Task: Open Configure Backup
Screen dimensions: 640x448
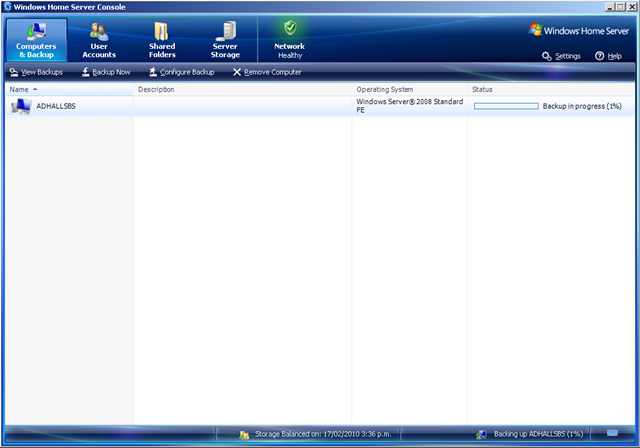Action: click(181, 72)
